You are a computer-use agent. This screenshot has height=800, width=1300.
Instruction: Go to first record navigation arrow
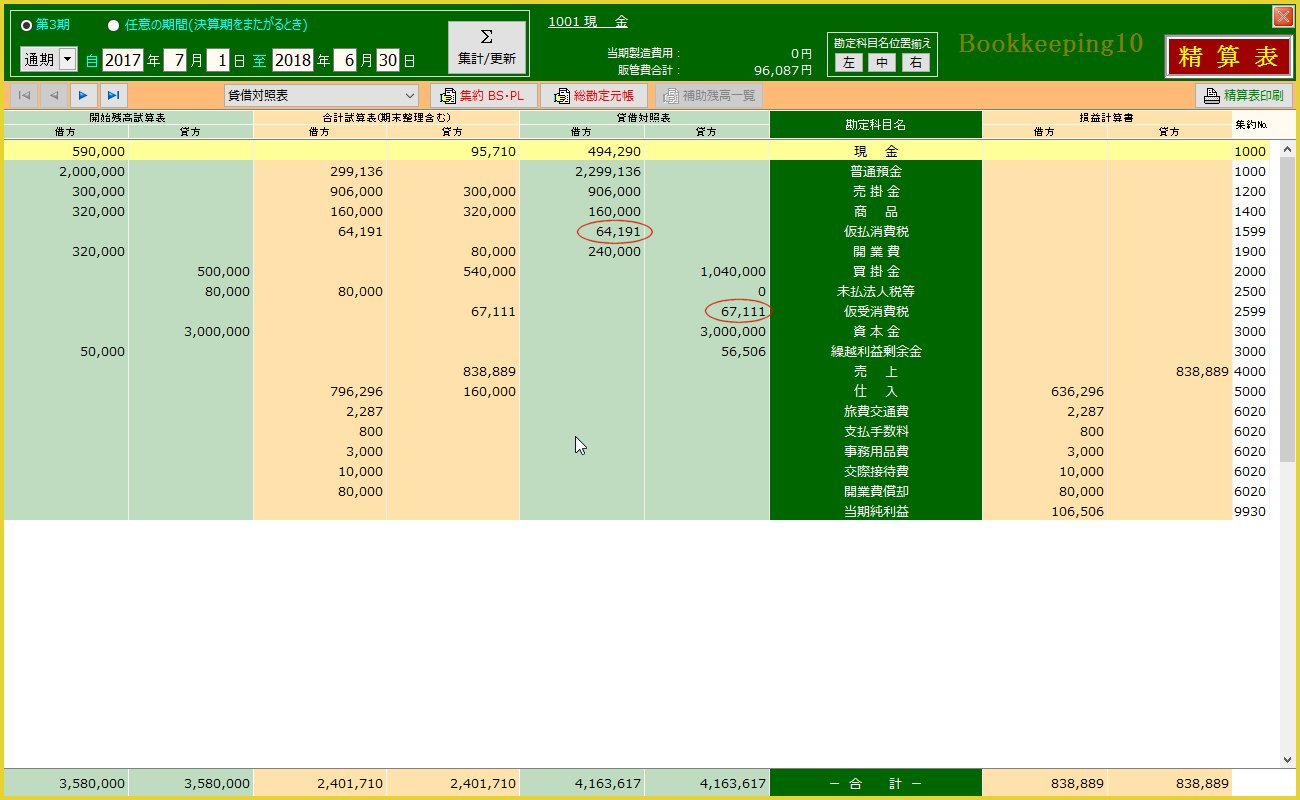[24, 95]
